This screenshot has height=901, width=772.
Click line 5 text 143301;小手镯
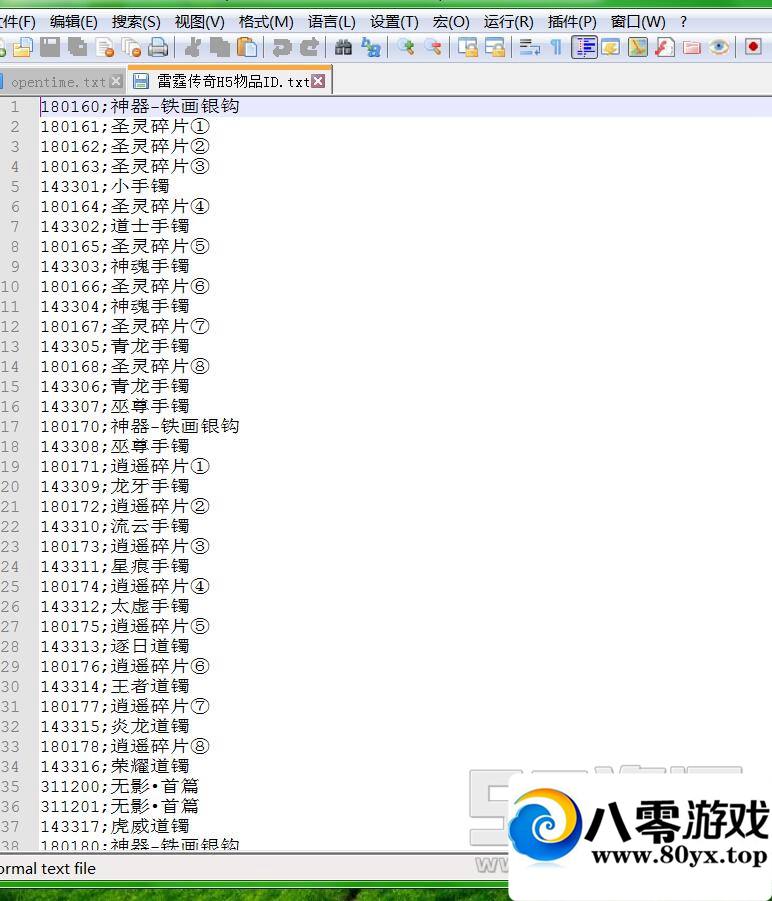[x=105, y=186]
